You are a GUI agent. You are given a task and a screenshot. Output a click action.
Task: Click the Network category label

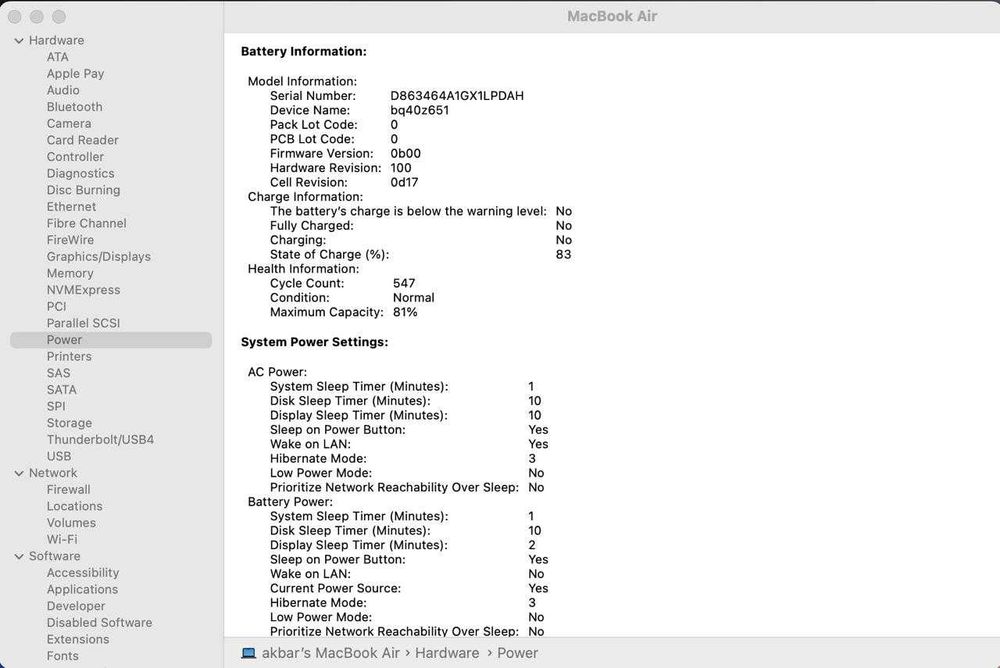pyautogui.click(x=53, y=473)
